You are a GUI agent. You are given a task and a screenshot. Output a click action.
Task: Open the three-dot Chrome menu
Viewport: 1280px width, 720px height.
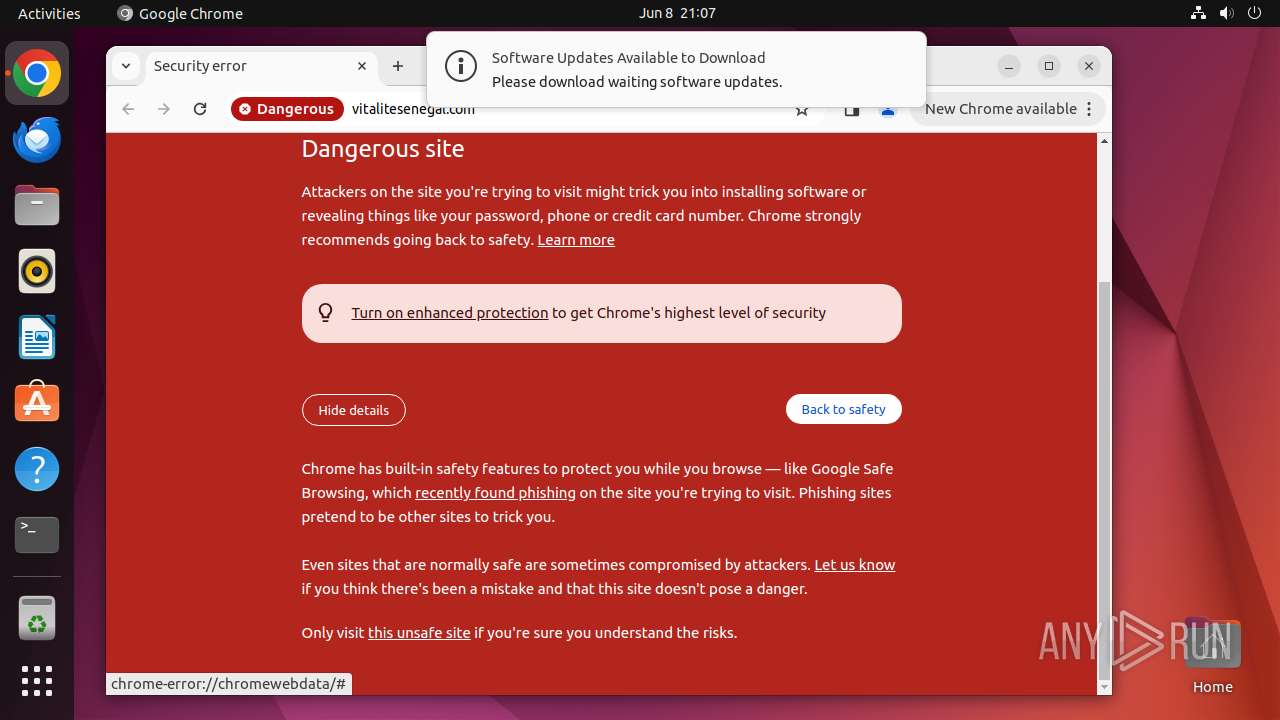pos(1089,109)
